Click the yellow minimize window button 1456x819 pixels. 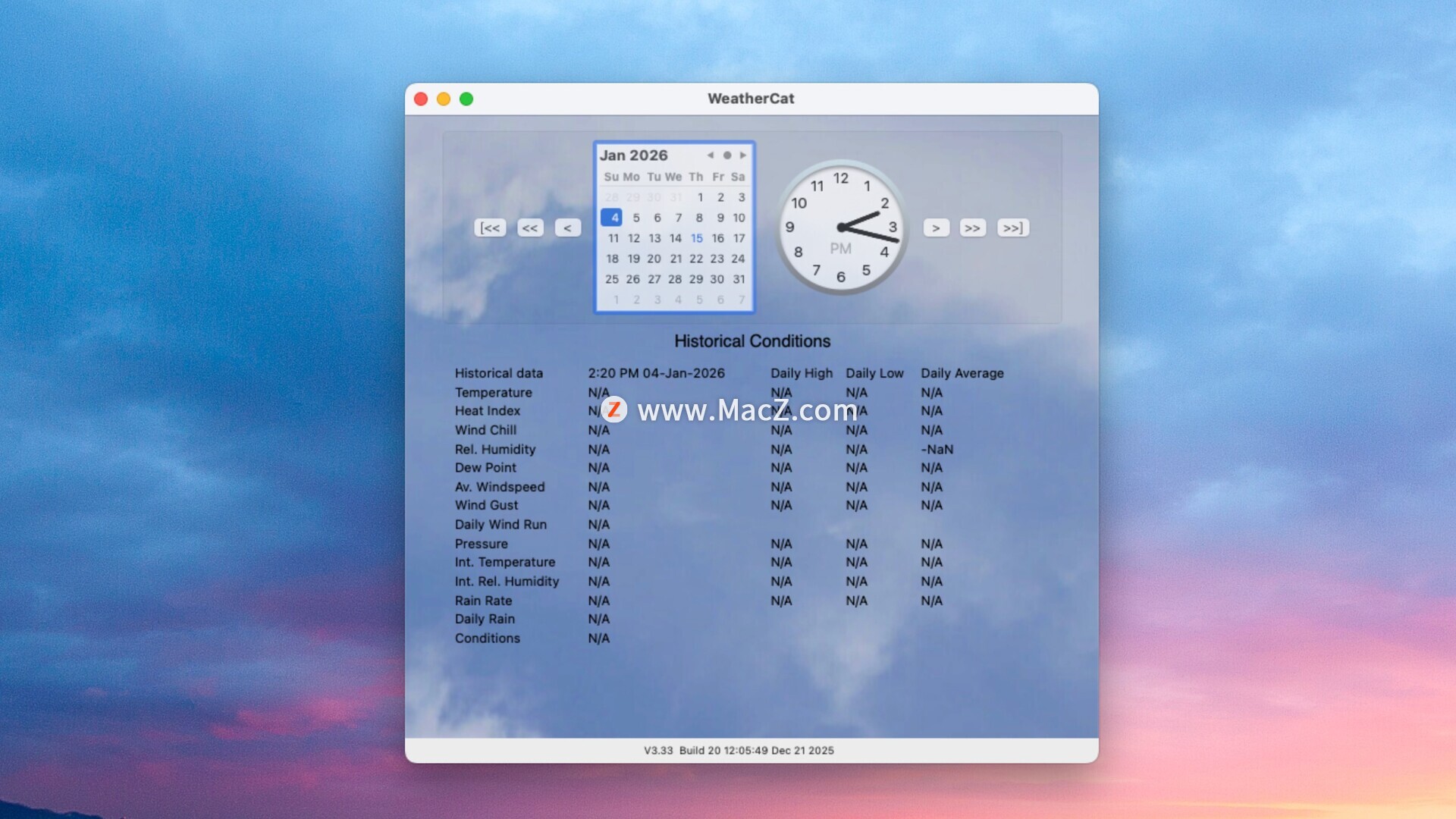pyautogui.click(x=444, y=99)
